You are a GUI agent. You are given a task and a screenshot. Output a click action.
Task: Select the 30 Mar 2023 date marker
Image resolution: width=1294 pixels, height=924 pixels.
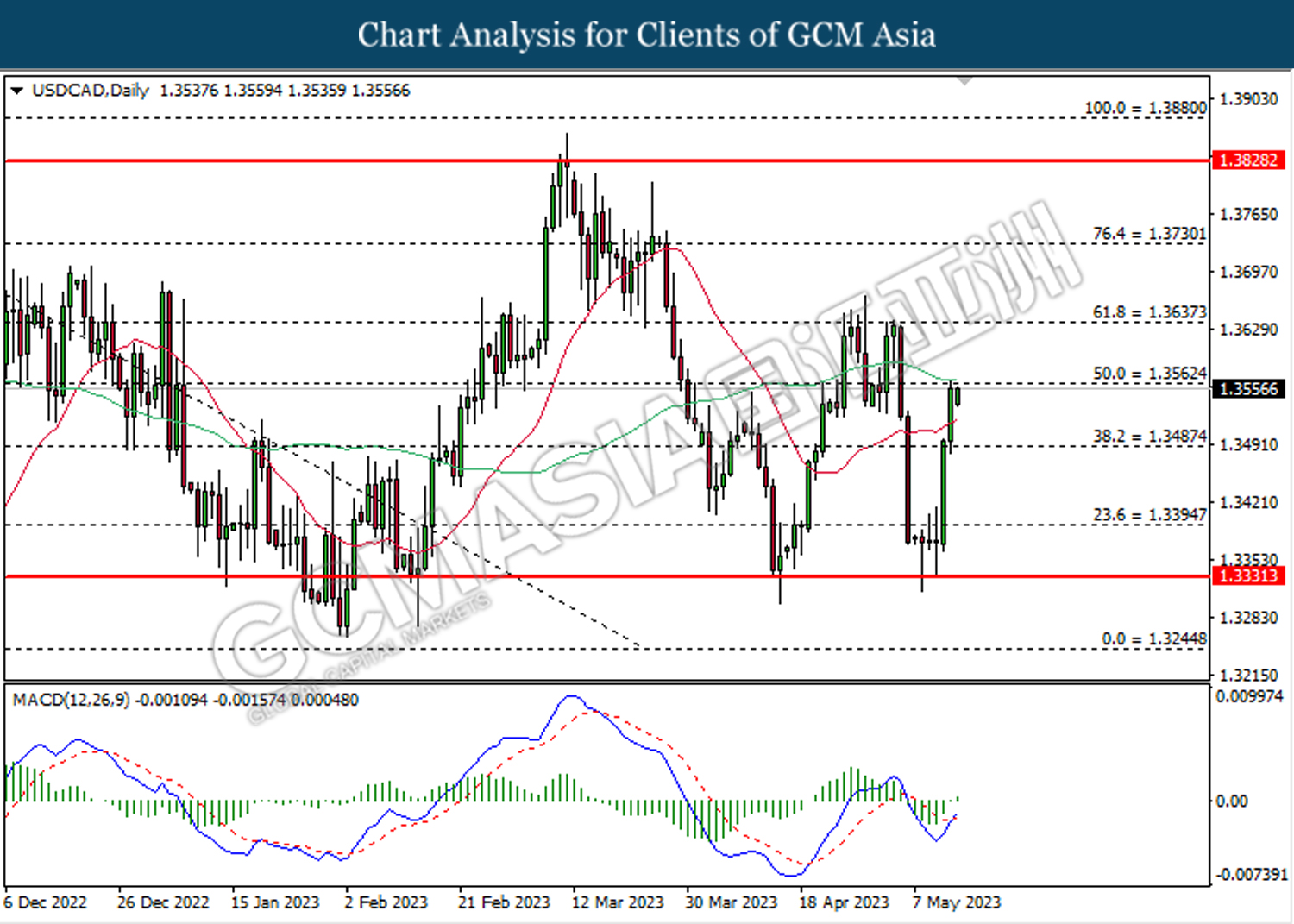point(732,902)
